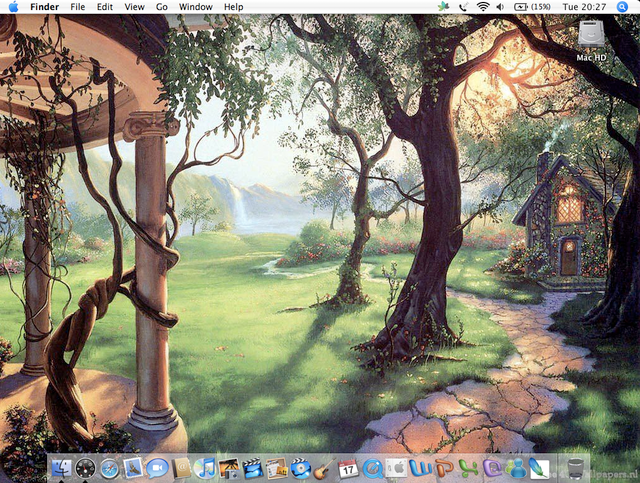Open Microsoft Entourage in dock
640x483 pixels.
pyautogui.click(x=492, y=468)
